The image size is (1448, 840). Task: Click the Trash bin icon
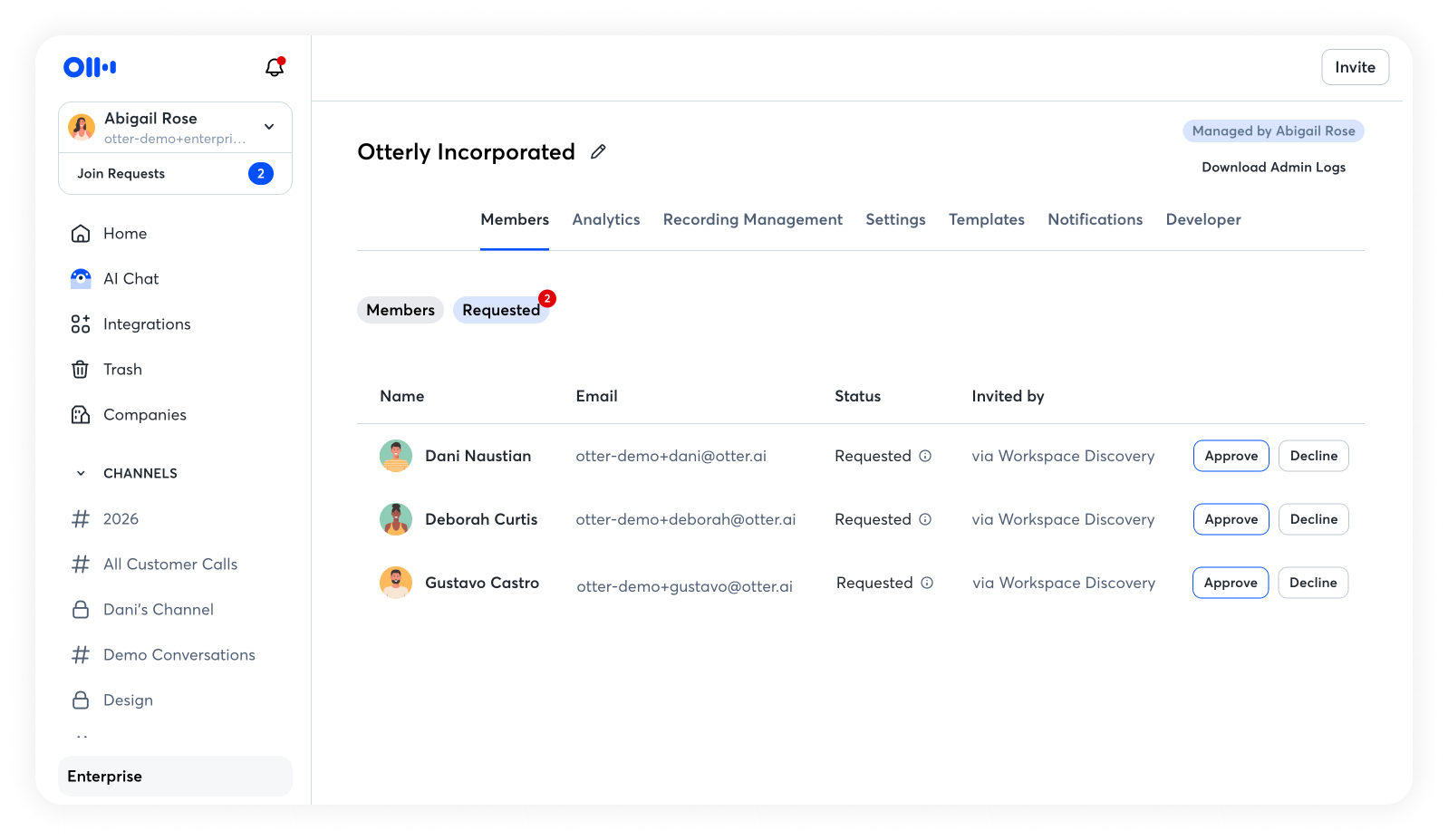coord(81,370)
